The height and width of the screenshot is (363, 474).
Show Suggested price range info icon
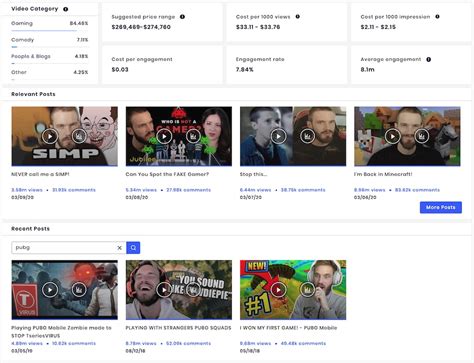pos(182,17)
